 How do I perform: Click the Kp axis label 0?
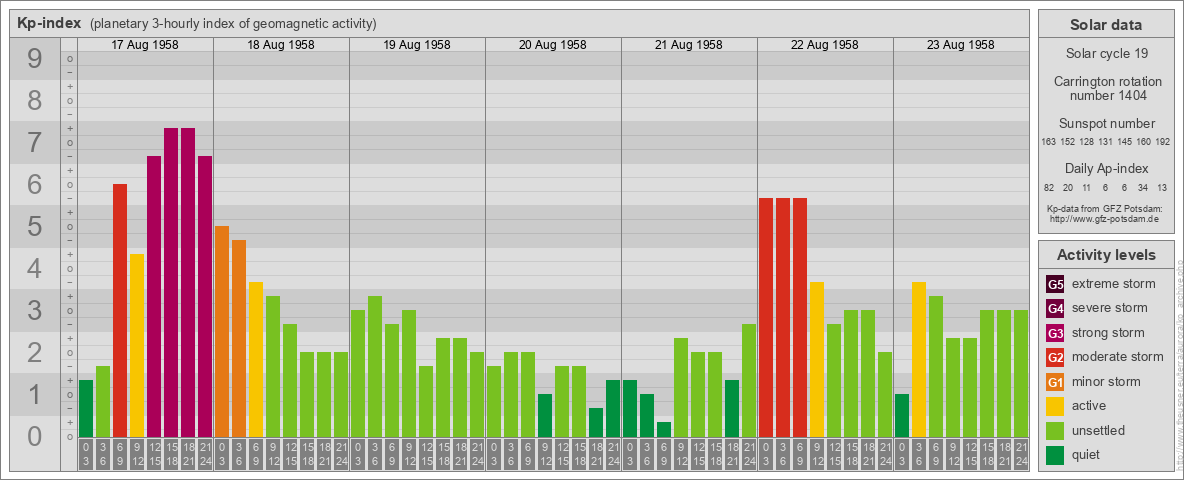tap(35, 436)
